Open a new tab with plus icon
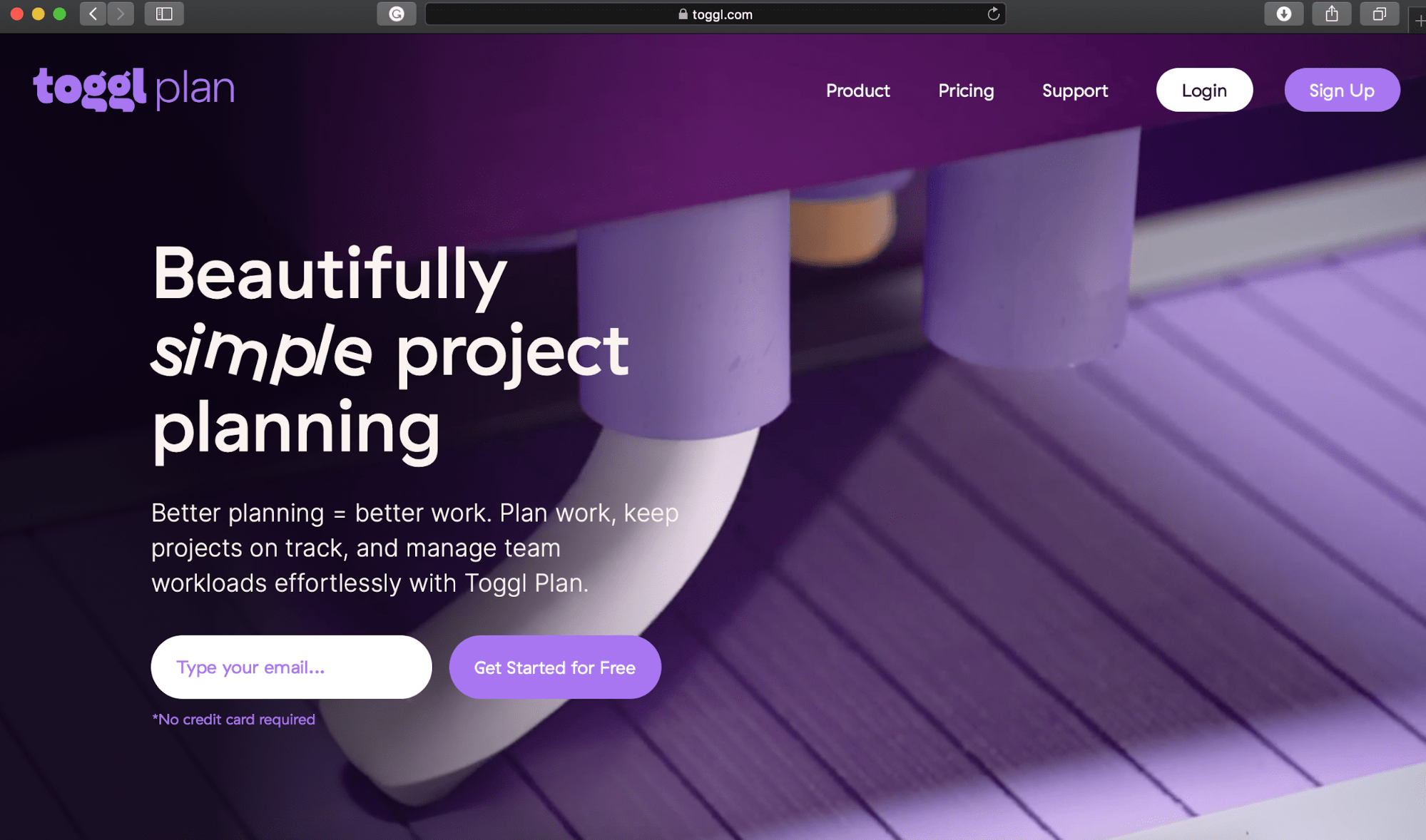Viewport: 1426px width, 840px height. pos(1419,20)
